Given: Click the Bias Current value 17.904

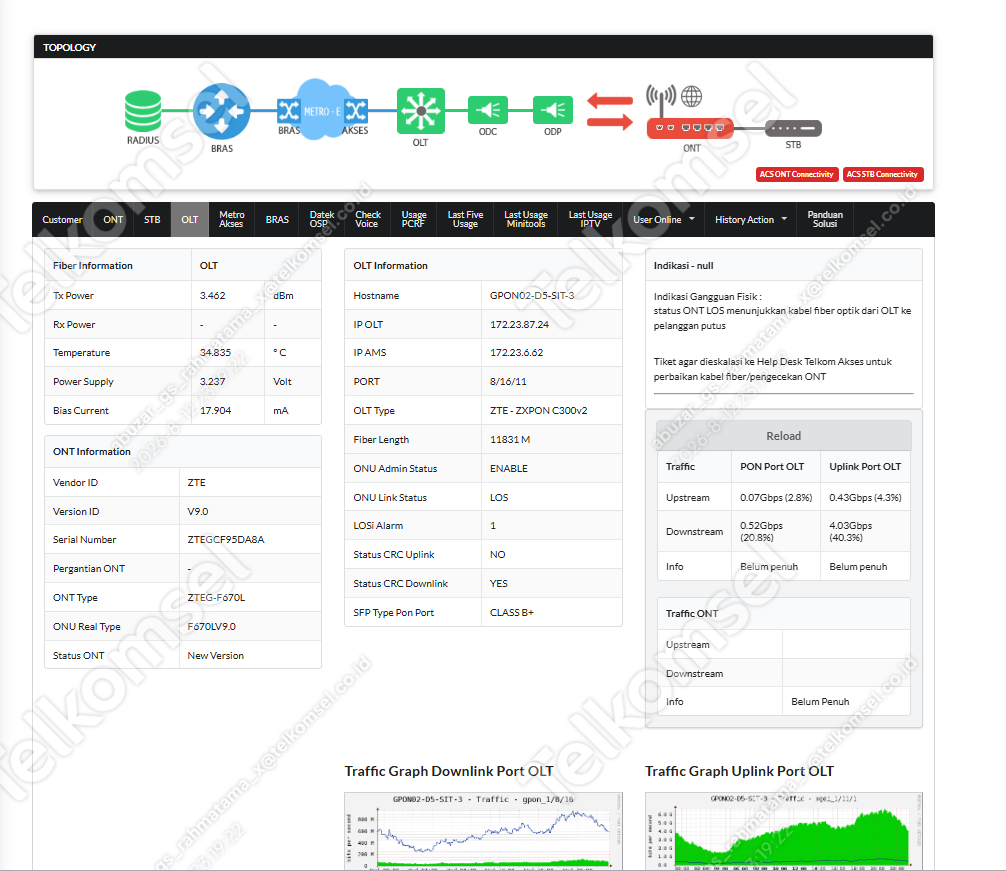Looking at the screenshot, I should 215,410.
